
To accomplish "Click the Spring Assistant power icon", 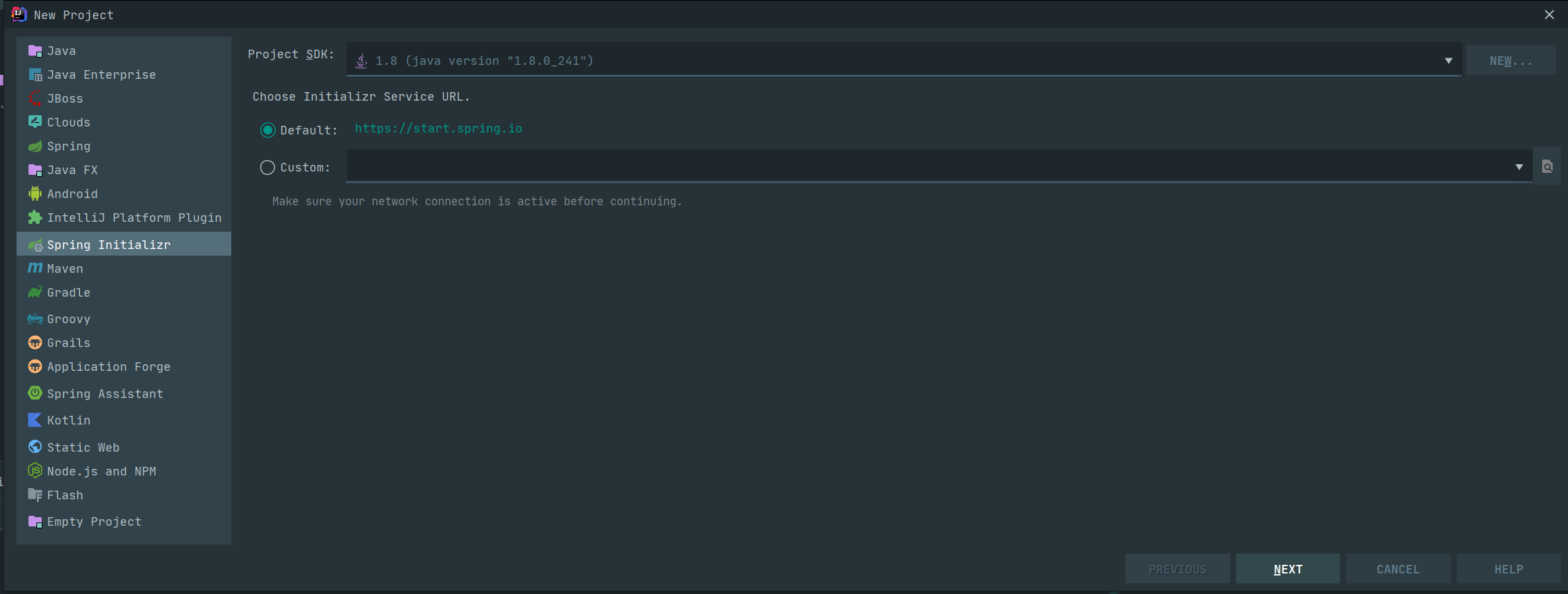I will point(35,393).
